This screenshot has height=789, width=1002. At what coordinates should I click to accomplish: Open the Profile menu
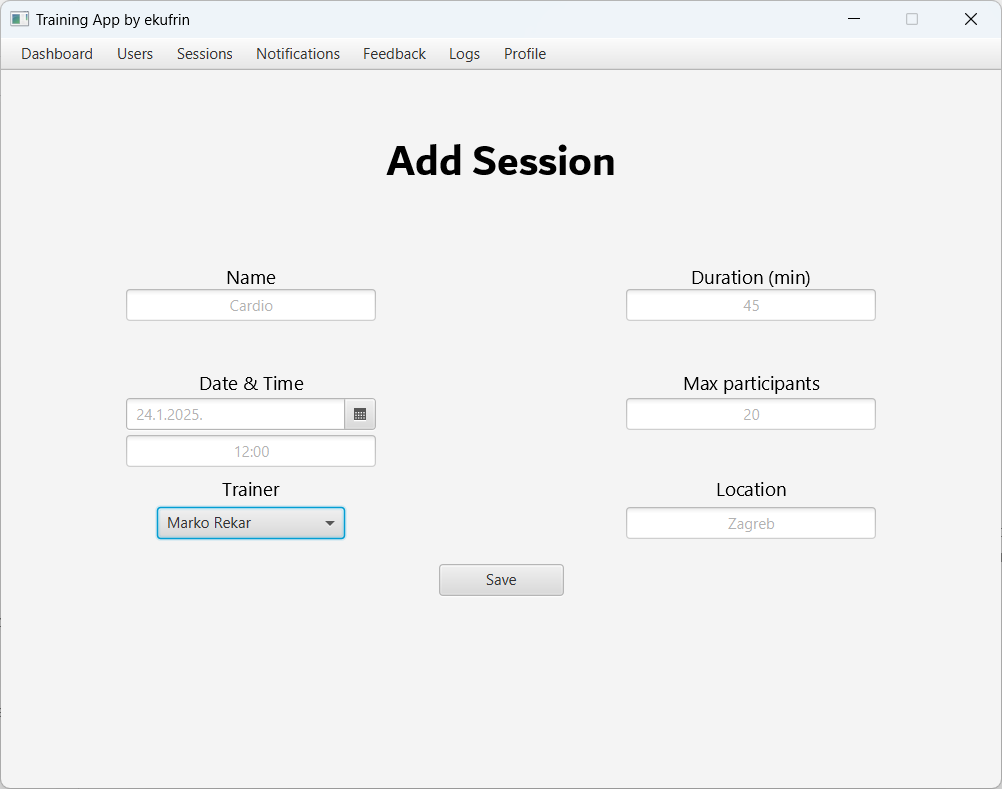(x=525, y=54)
